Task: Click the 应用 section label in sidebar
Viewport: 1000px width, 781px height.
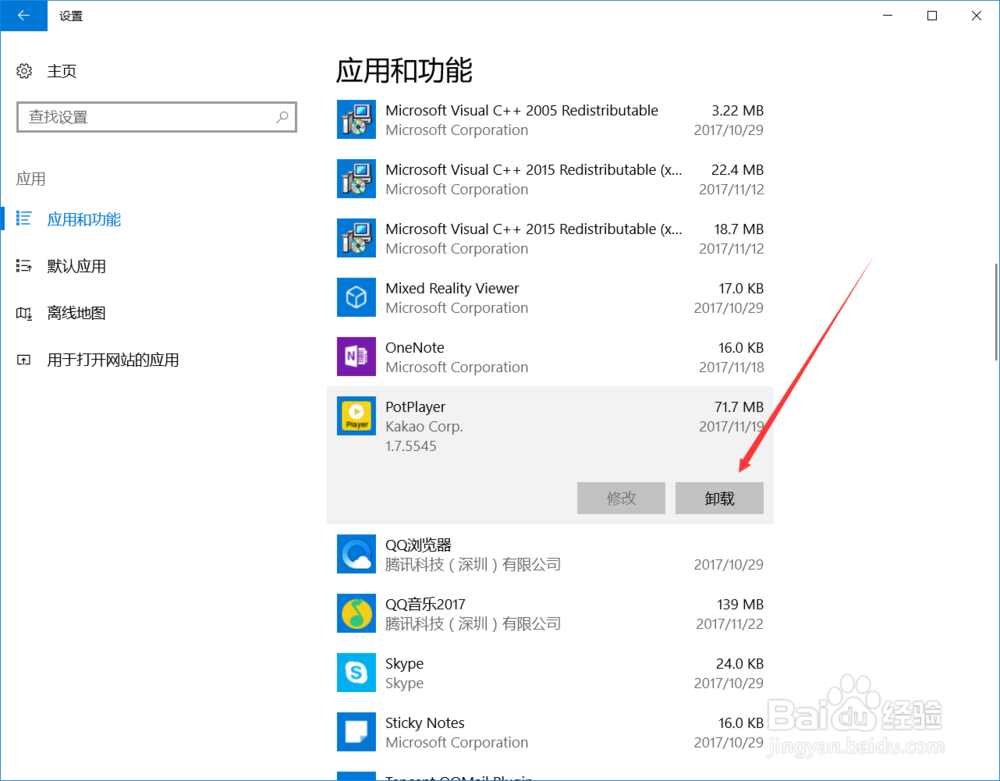Action: 31,179
